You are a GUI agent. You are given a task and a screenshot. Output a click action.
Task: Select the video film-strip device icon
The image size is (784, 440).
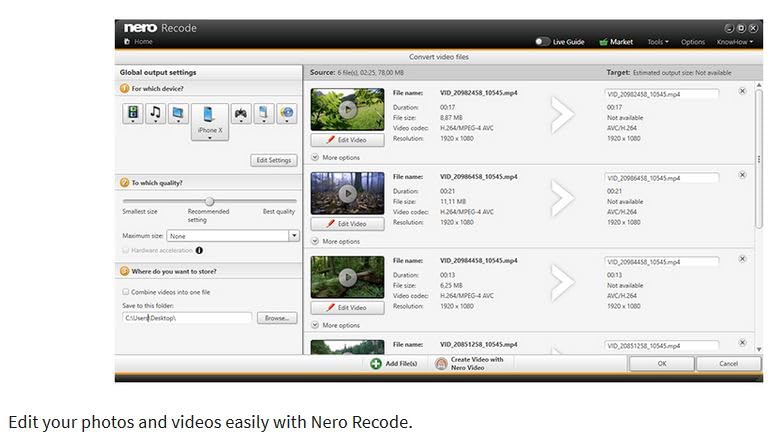pos(133,114)
